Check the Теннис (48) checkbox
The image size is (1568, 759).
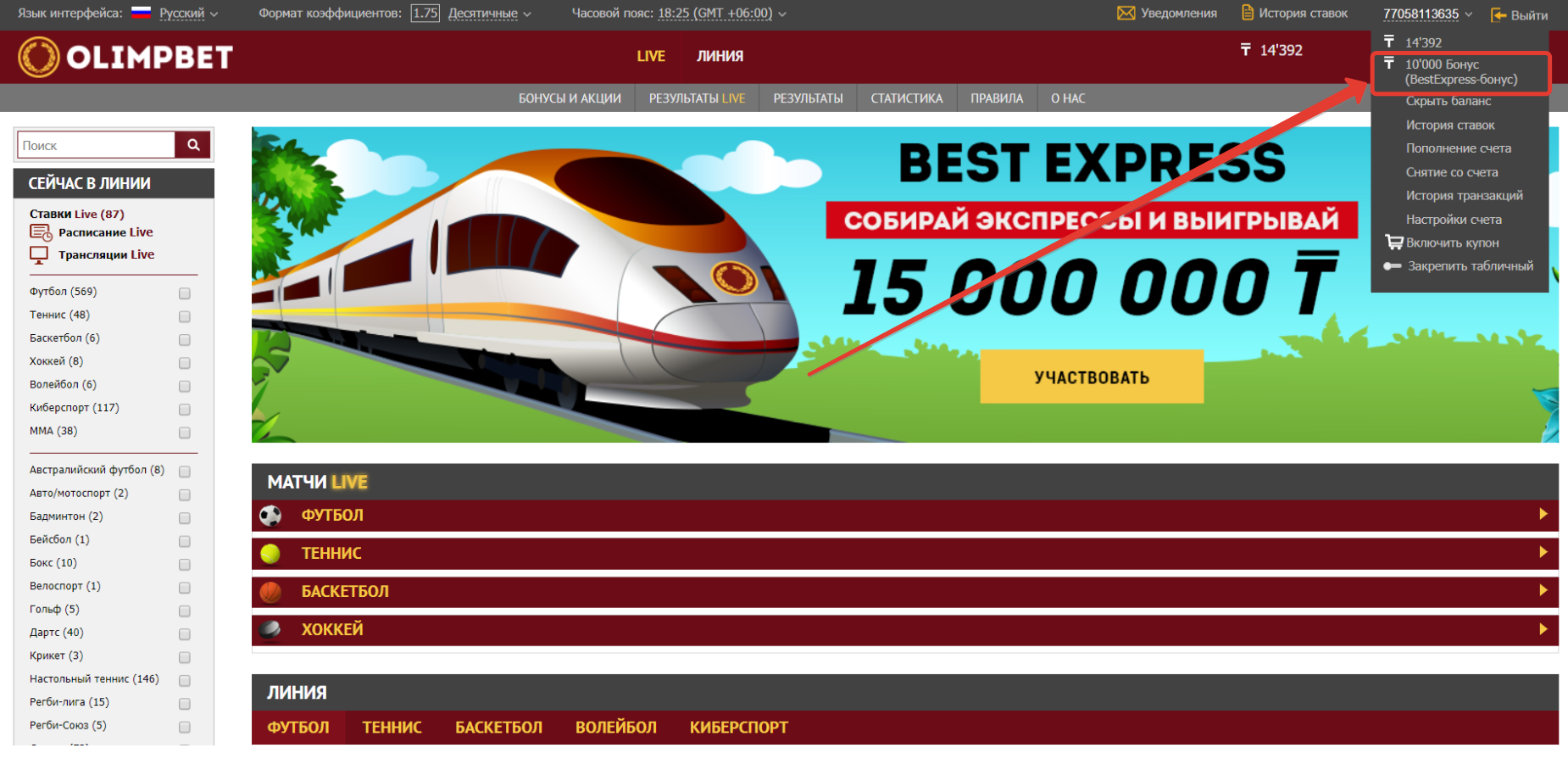click(185, 316)
